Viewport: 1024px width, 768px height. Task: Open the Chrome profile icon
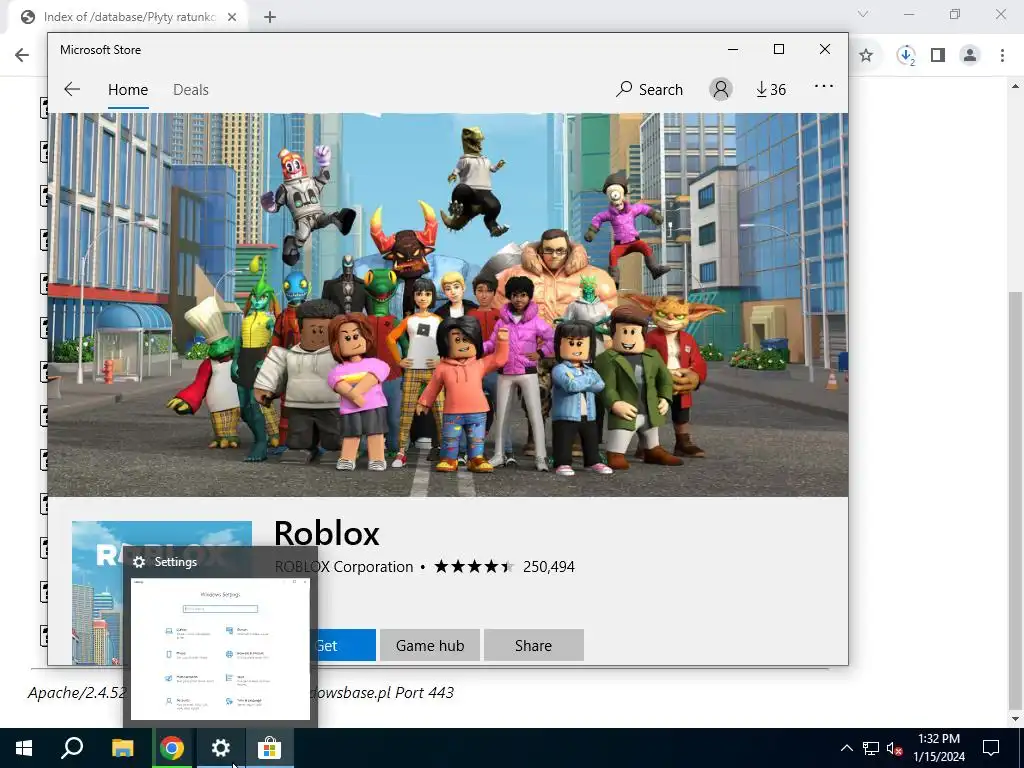[970, 56]
